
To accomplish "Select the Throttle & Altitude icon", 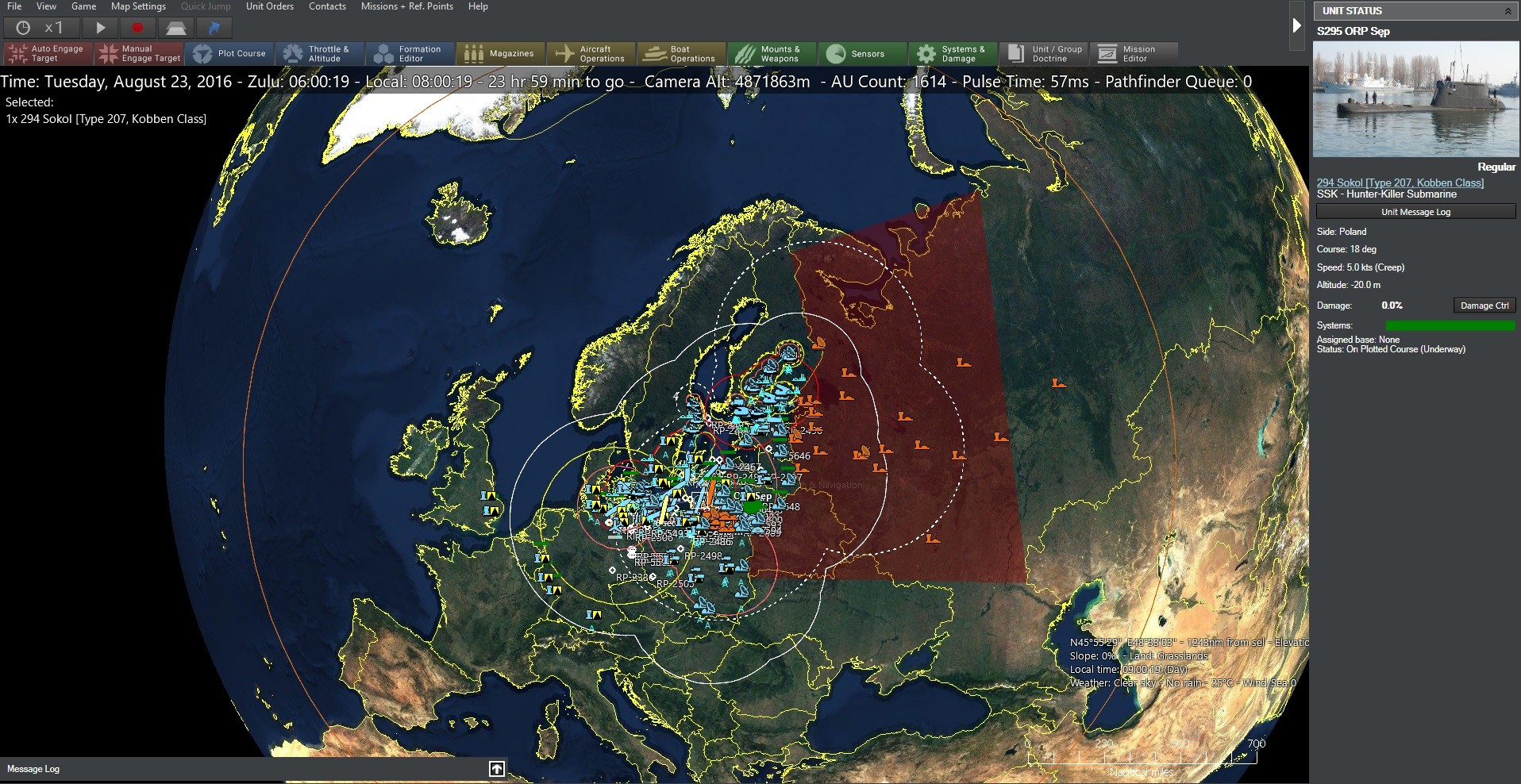I will coord(321,53).
